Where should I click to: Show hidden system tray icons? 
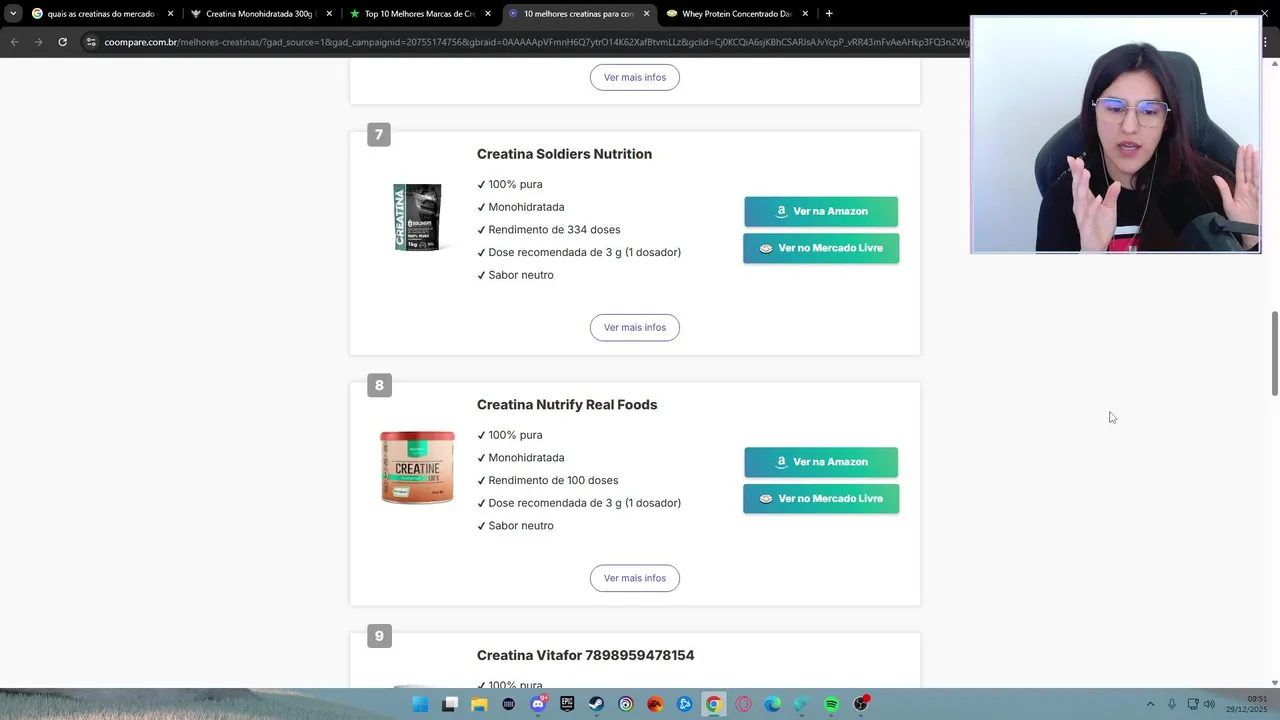tap(1150, 704)
